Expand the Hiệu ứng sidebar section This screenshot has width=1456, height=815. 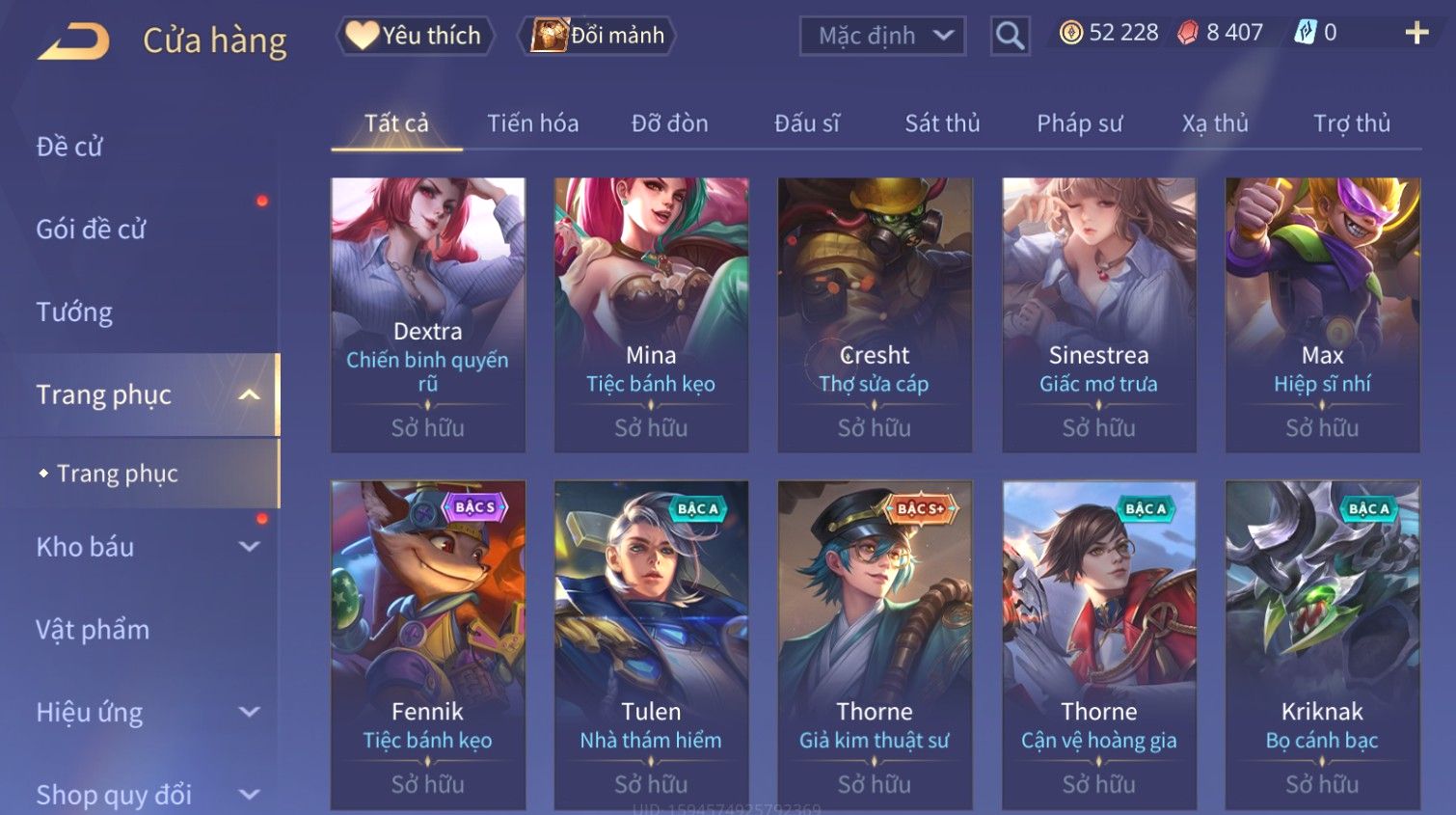click(249, 712)
